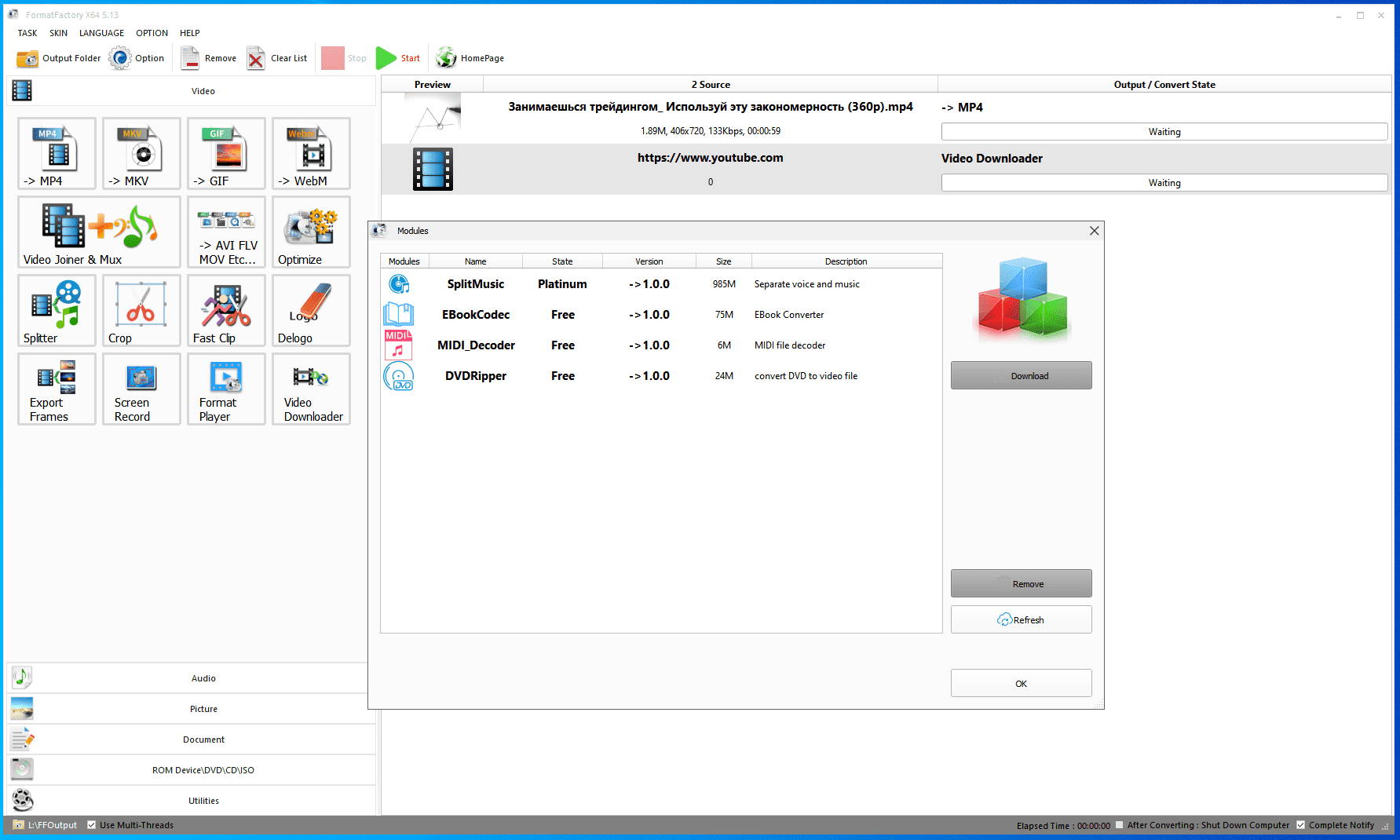The image size is (1400, 840).
Task: Click Remove in the main toolbar
Action: (x=208, y=58)
